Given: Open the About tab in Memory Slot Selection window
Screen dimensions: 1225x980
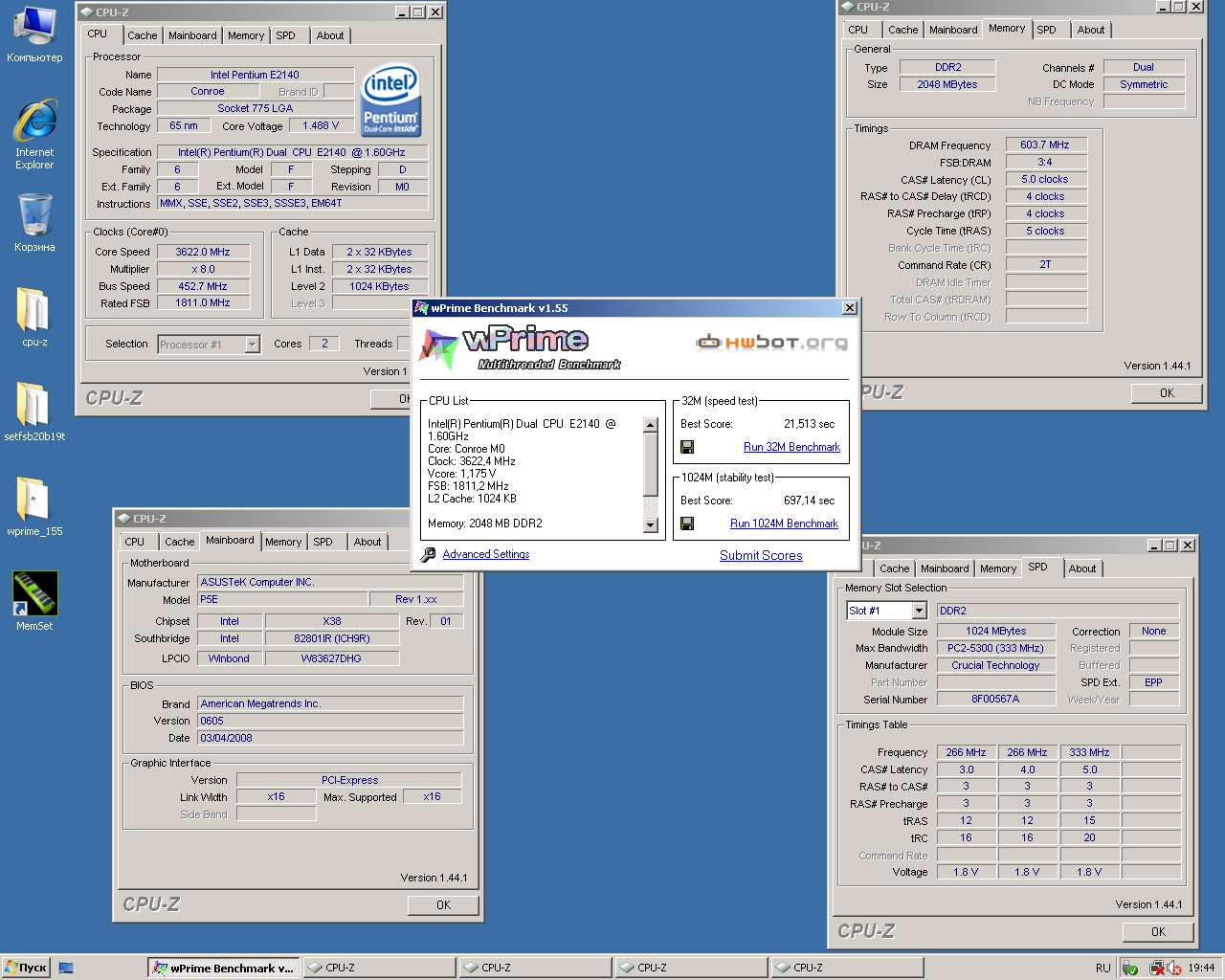Looking at the screenshot, I should pyautogui.click(x=1082, y=568).
